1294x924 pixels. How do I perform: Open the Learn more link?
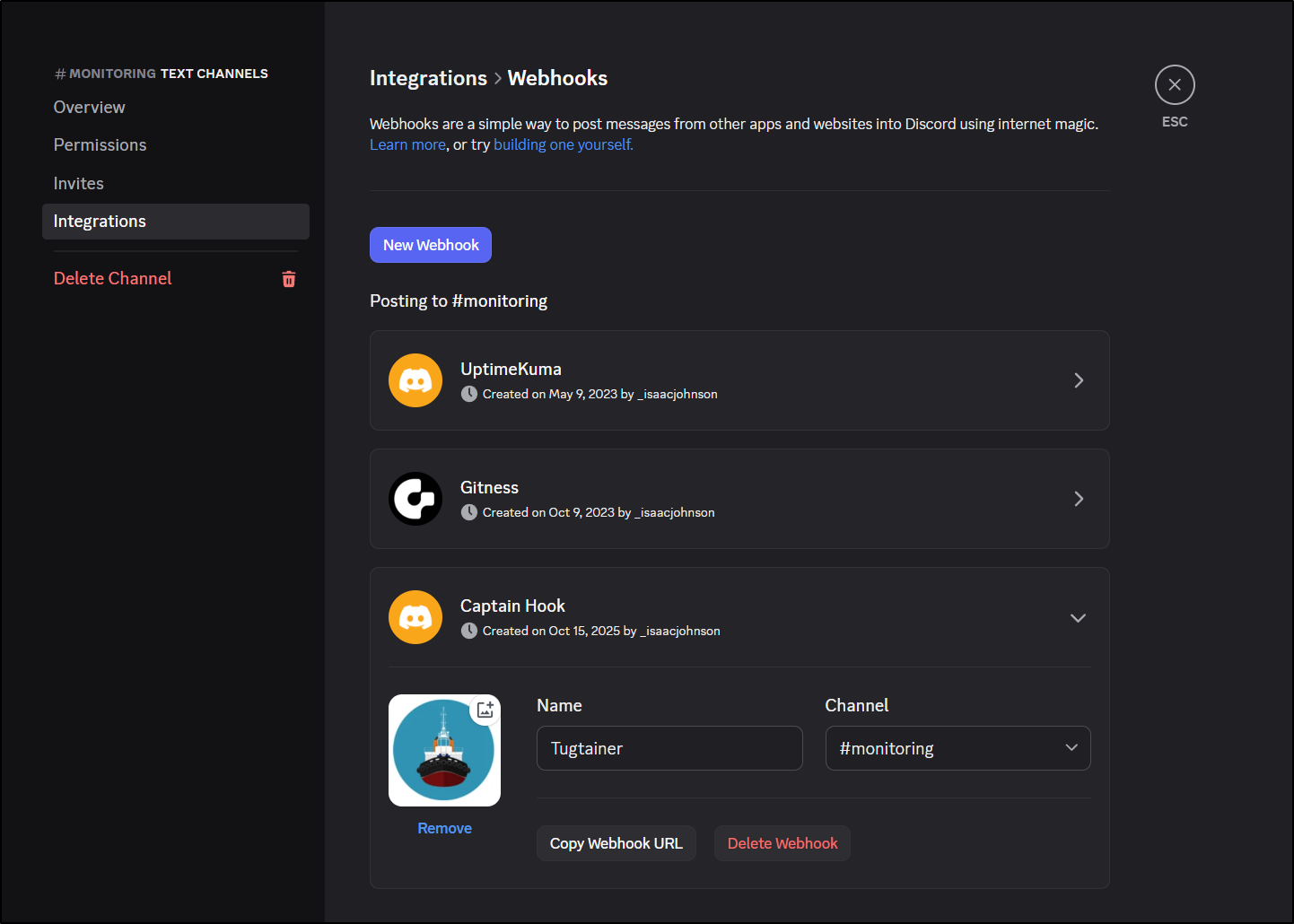click(407, 145)
